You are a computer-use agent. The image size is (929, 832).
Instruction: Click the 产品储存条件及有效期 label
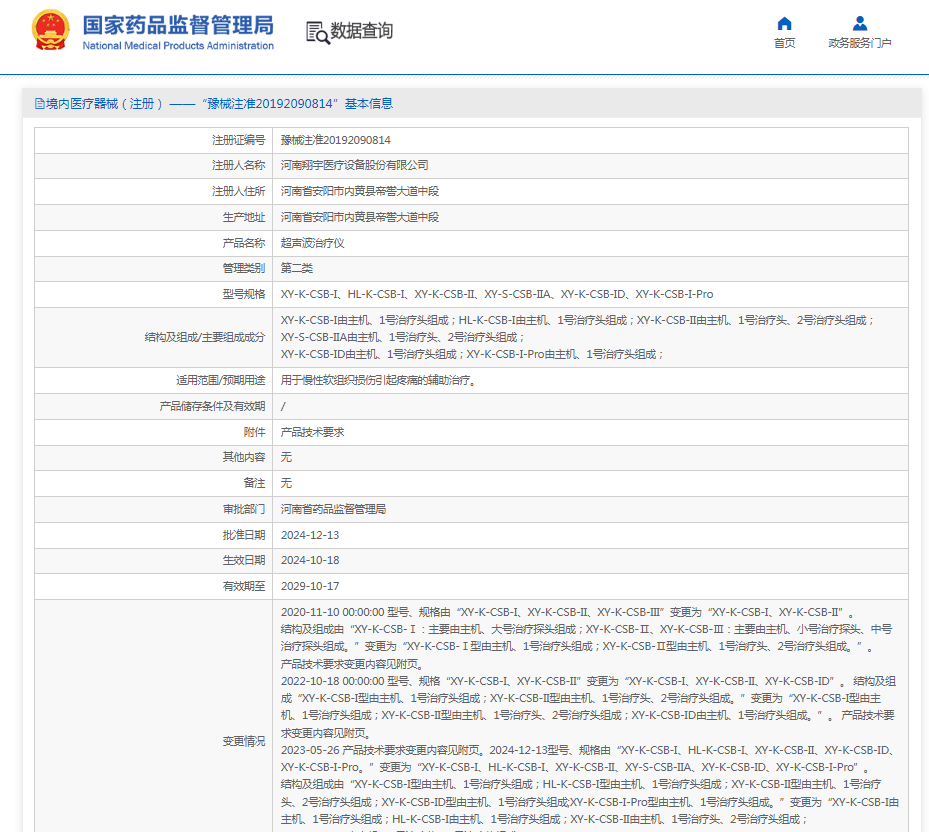pyautogui.click(x=212, y=407)
